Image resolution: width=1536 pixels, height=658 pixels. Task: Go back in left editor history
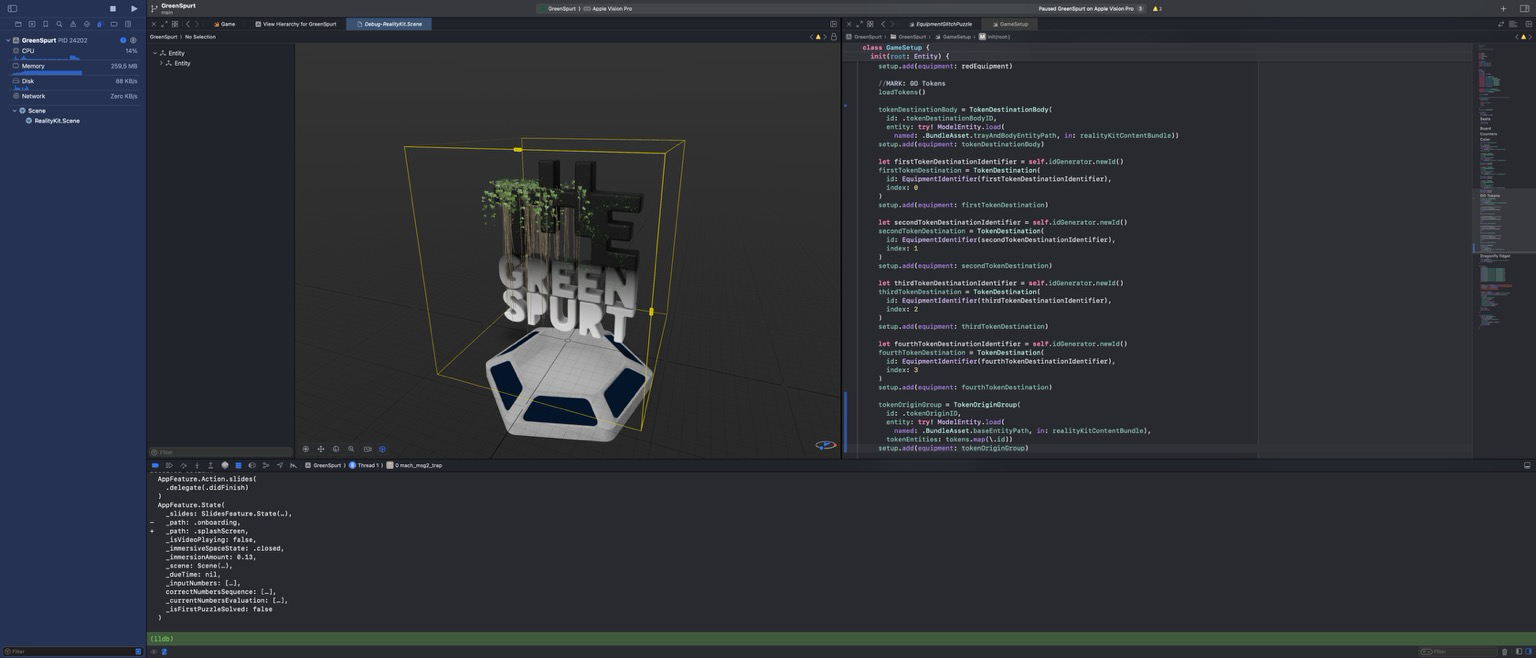coord(187,24)
